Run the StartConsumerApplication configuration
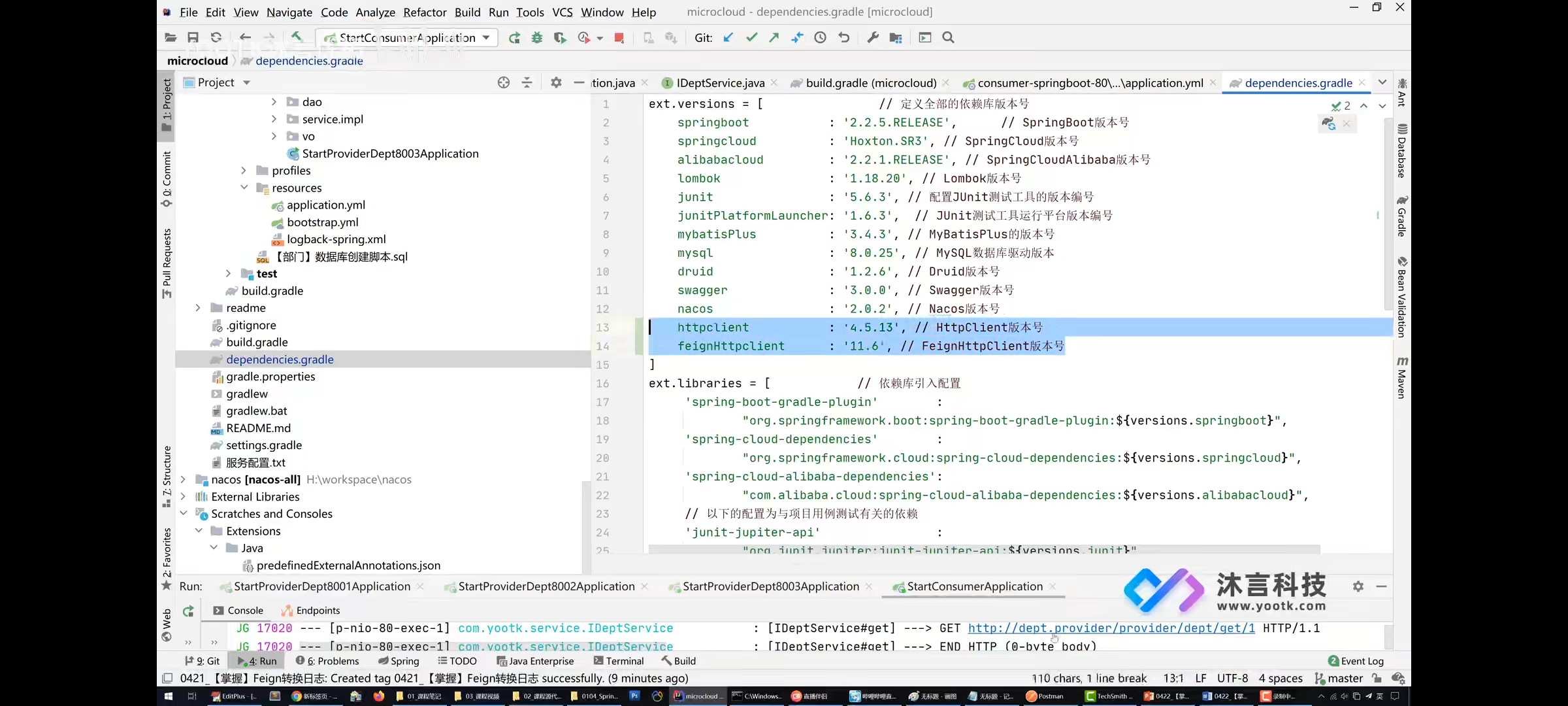 point(515,38)
